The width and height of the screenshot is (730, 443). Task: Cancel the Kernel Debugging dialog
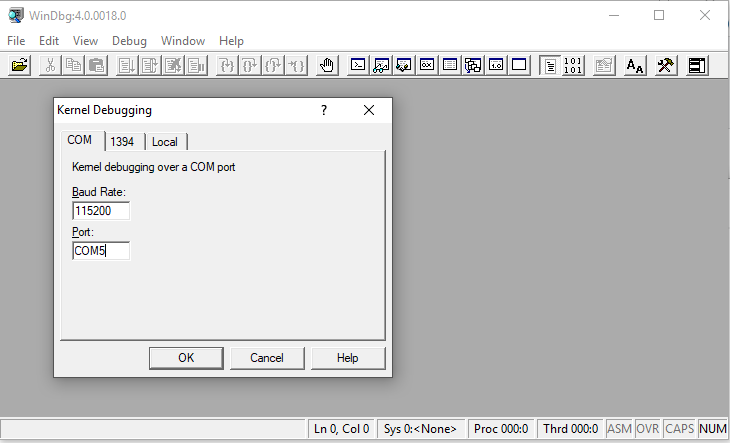point(267,358)
